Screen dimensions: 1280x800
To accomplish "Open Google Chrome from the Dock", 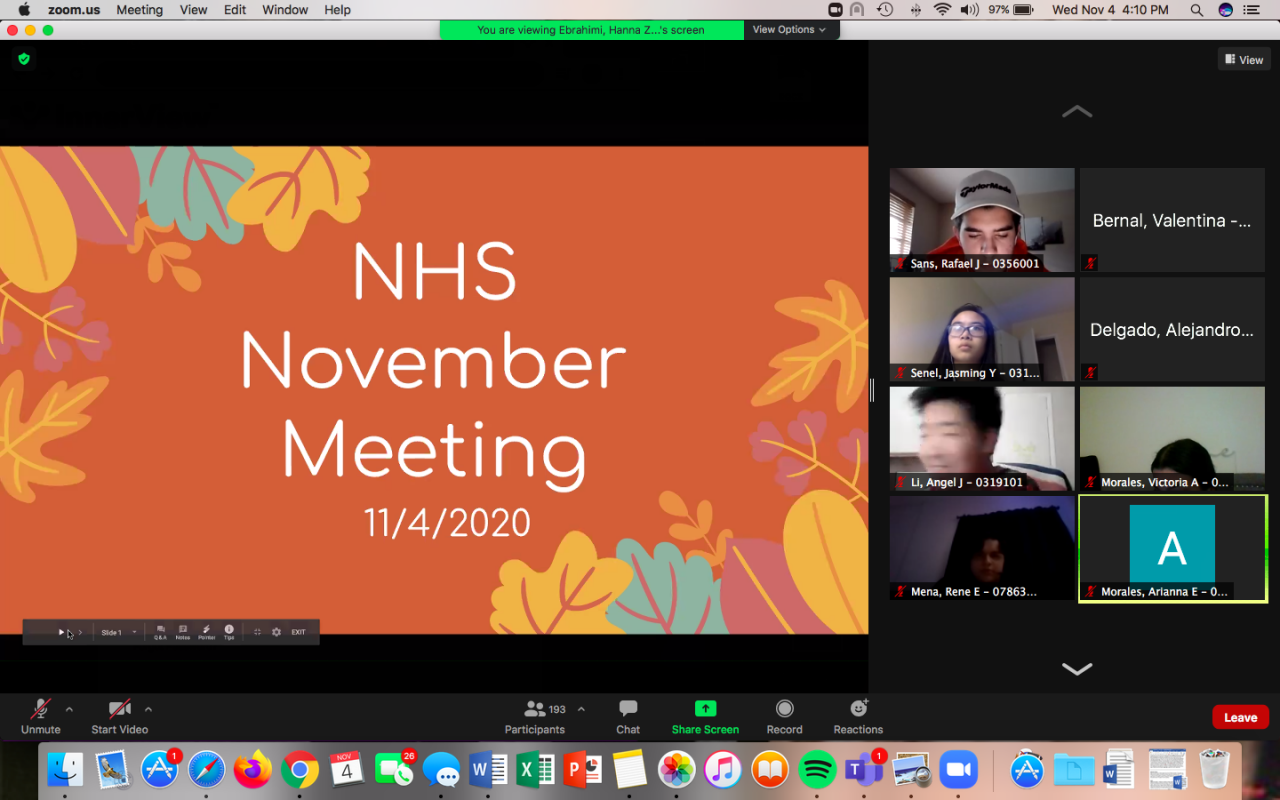I will pos(300,769).
